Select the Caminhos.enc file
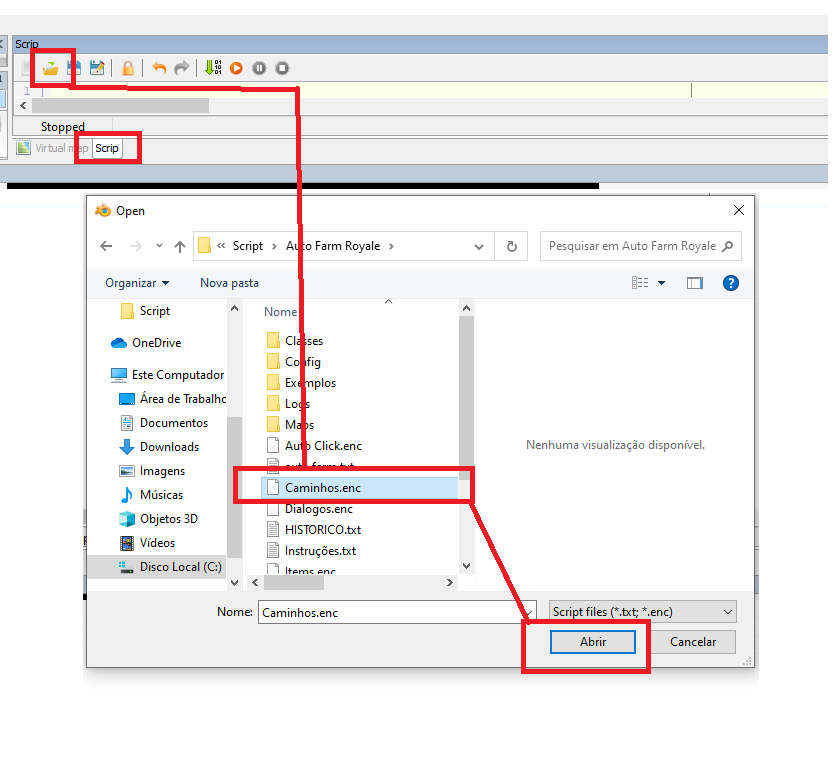 (323, 488)
